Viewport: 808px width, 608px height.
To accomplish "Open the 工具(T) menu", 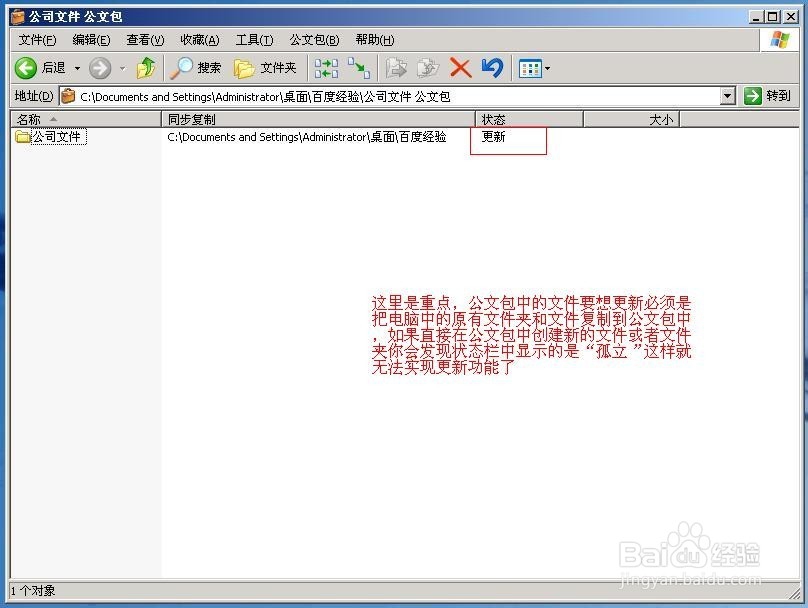I will click(254, 40).
